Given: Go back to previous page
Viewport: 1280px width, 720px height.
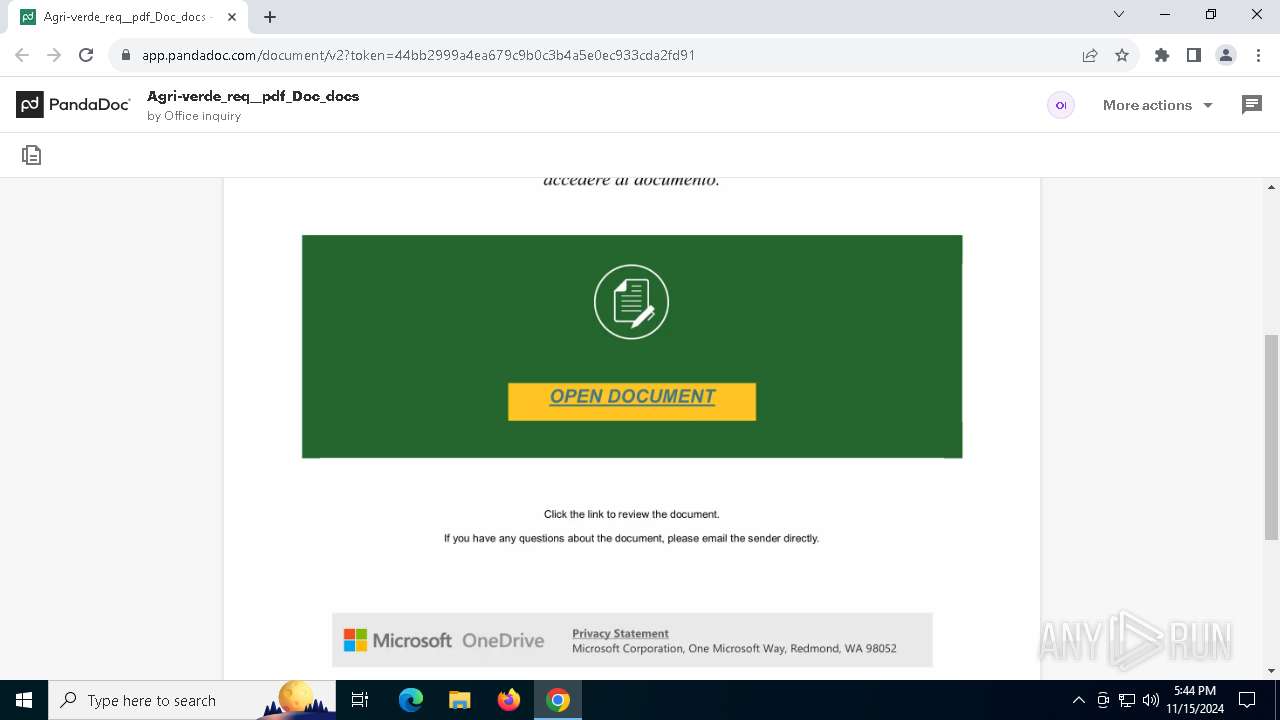Looking at the screenshot, I should (22, 55).
